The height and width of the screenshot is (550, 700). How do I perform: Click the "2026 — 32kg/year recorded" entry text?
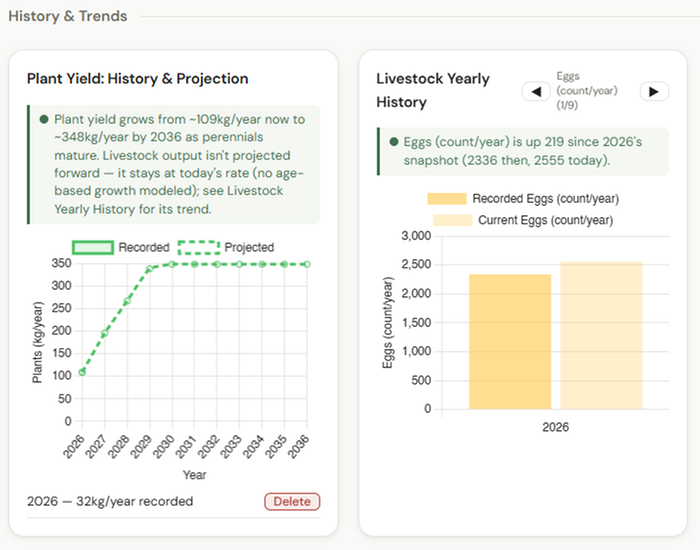[x=110, y=501]
